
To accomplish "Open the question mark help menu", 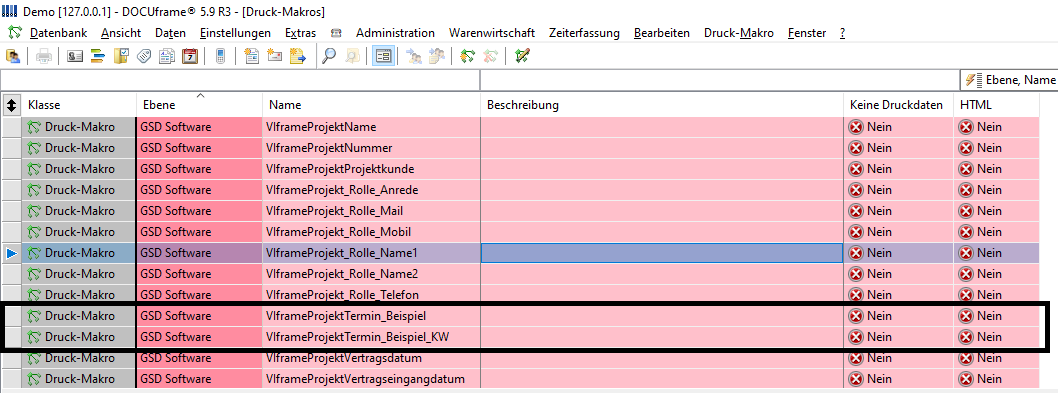I will pos(842,32).
